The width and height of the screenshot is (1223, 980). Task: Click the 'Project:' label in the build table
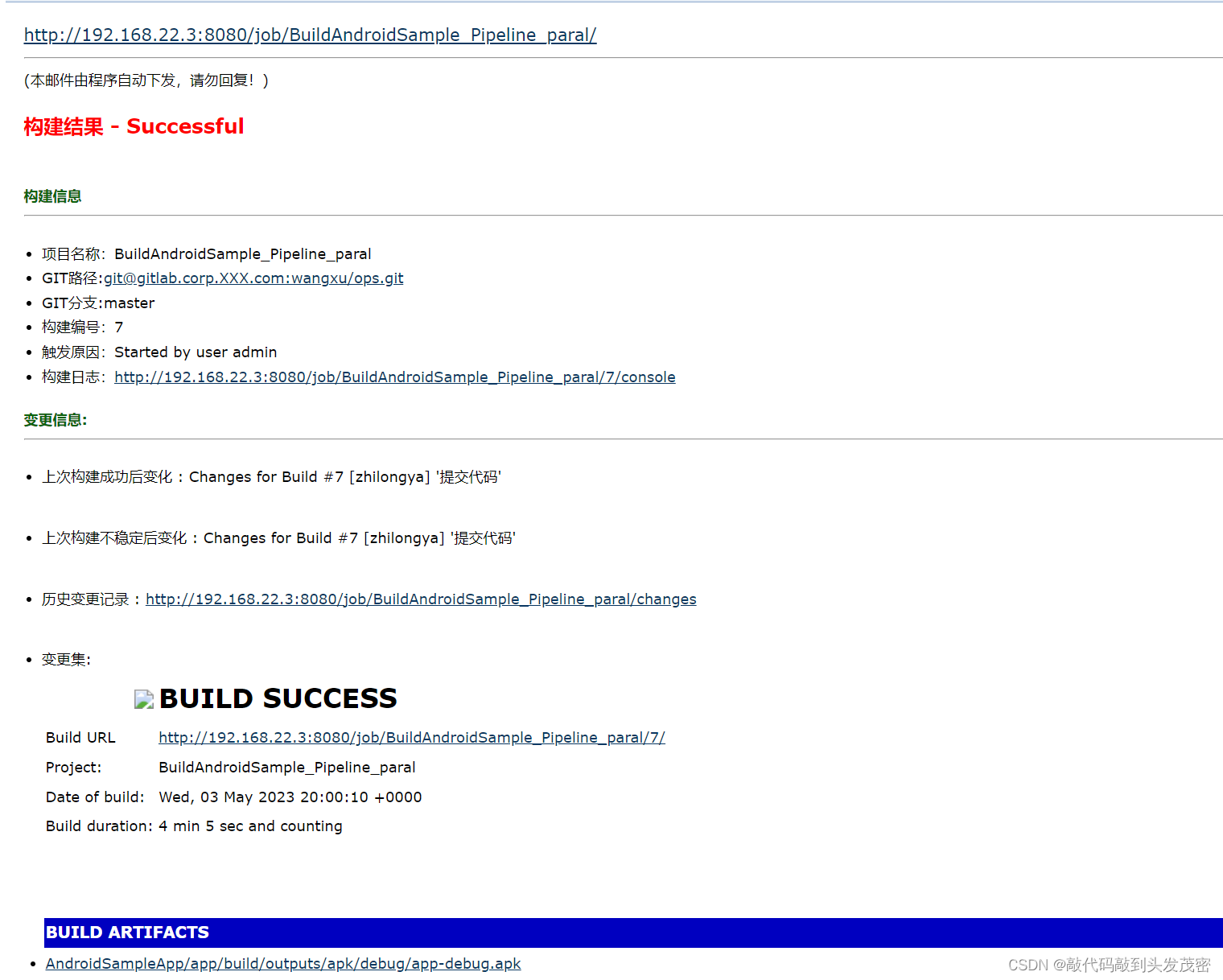pyautogui.click(x=74, y=767)
